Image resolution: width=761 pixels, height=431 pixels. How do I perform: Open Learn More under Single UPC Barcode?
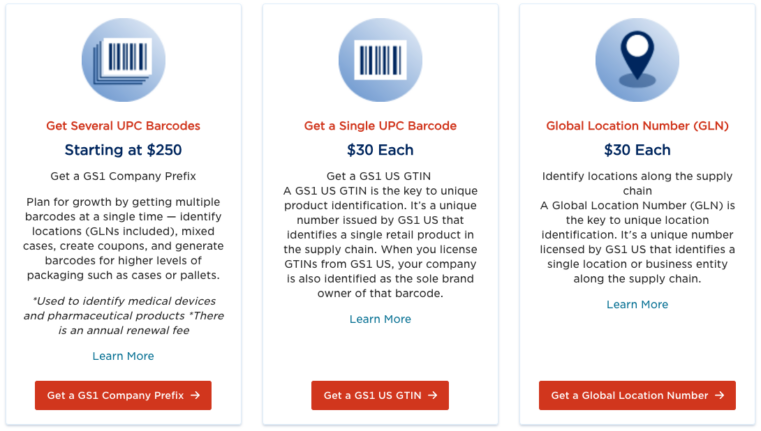coord(380,319)
